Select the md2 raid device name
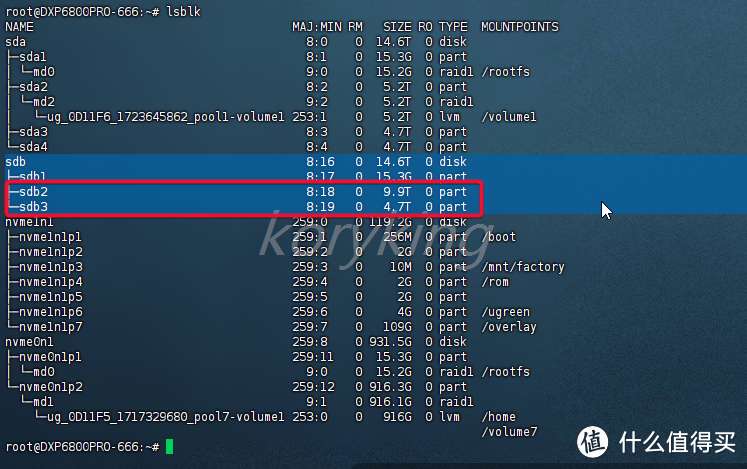This screenshot has height=469, width=747. (x=44, y=102)
